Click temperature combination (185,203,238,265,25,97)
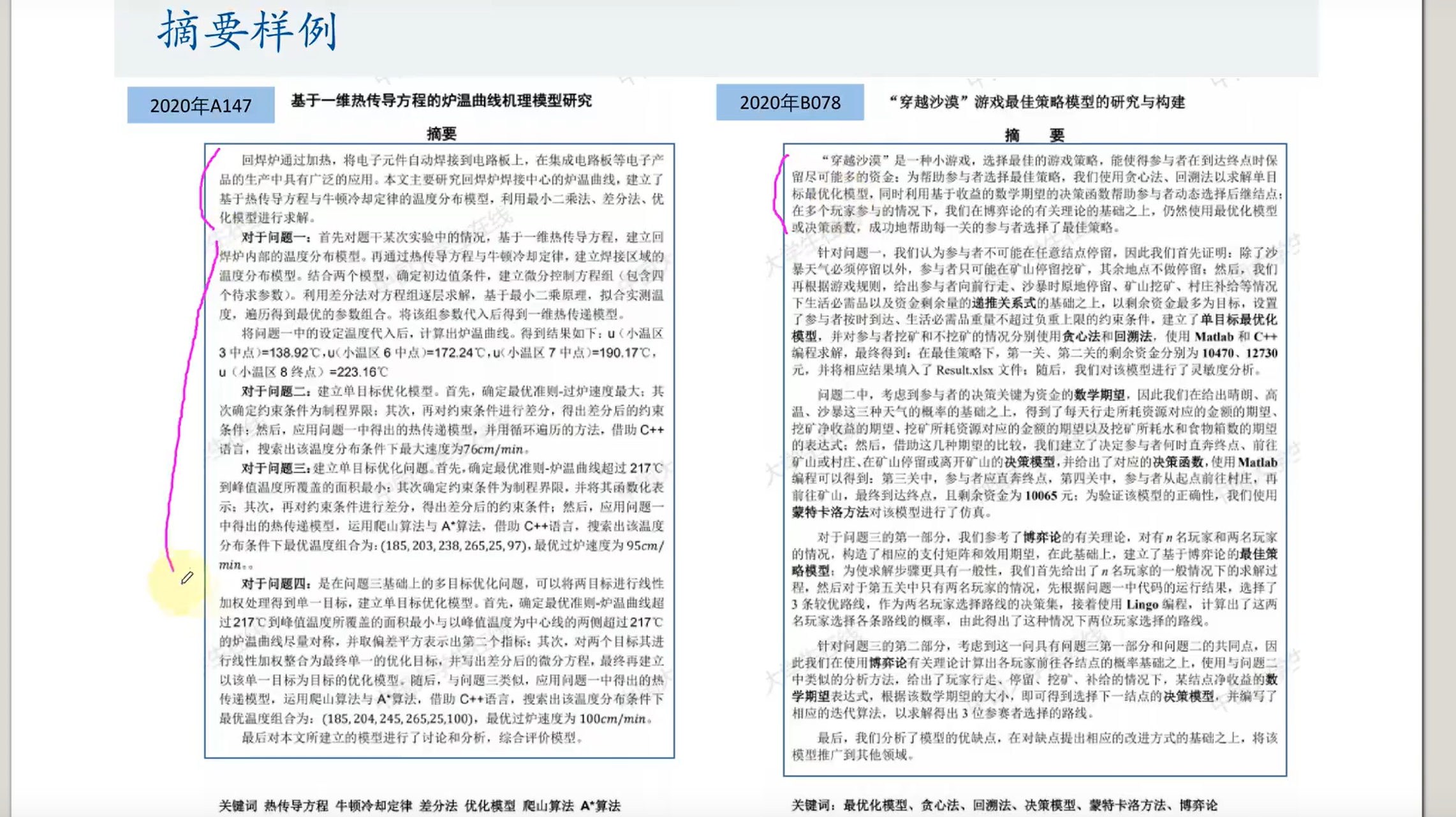Screen dimensions: 1456x817 (455, 546)
